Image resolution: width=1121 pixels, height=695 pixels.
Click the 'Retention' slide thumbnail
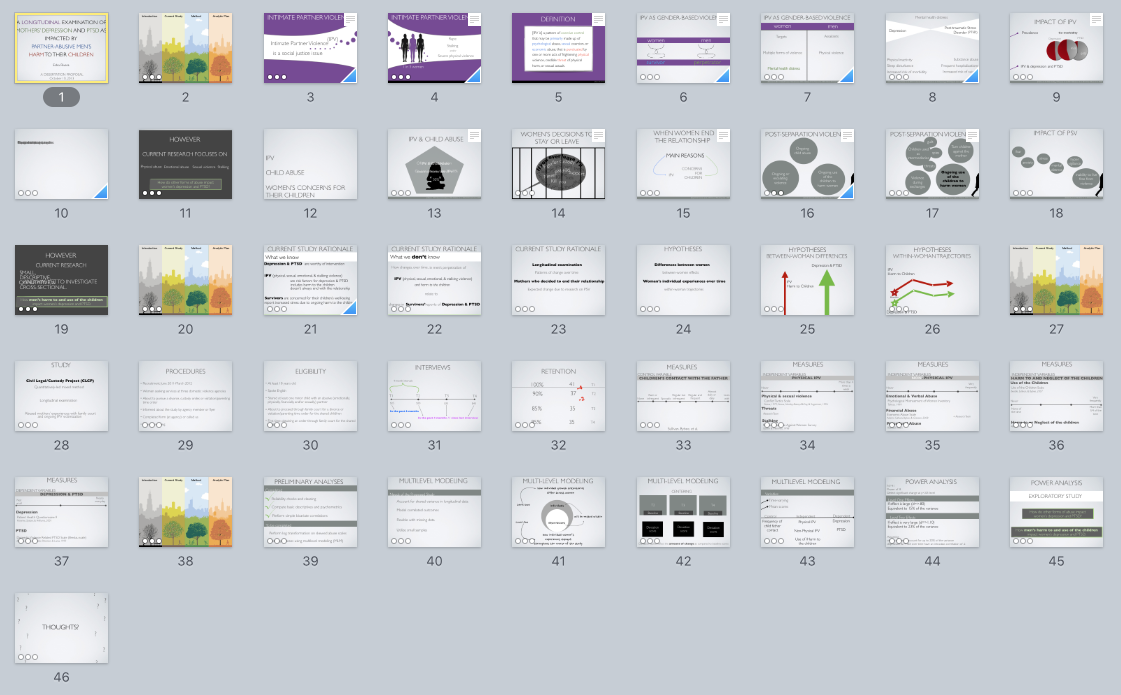(x=559, y=396)
